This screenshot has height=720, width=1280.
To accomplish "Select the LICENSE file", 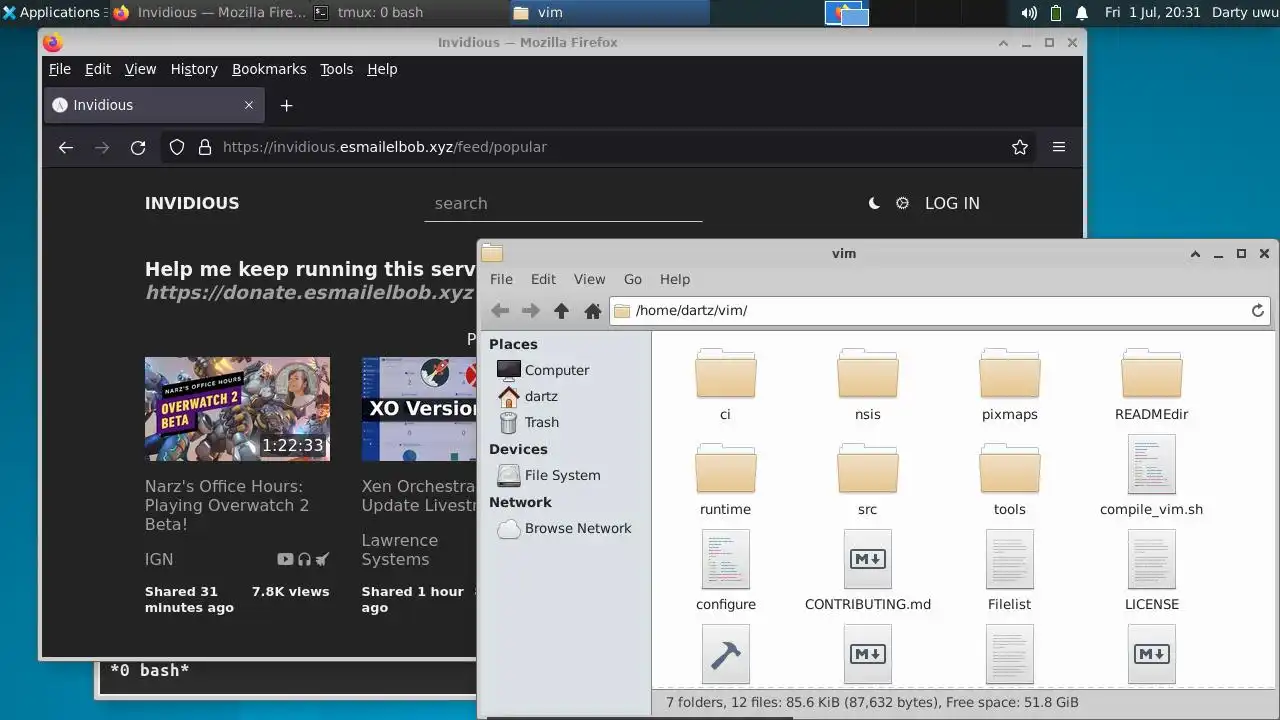I will coord(1151,572).
